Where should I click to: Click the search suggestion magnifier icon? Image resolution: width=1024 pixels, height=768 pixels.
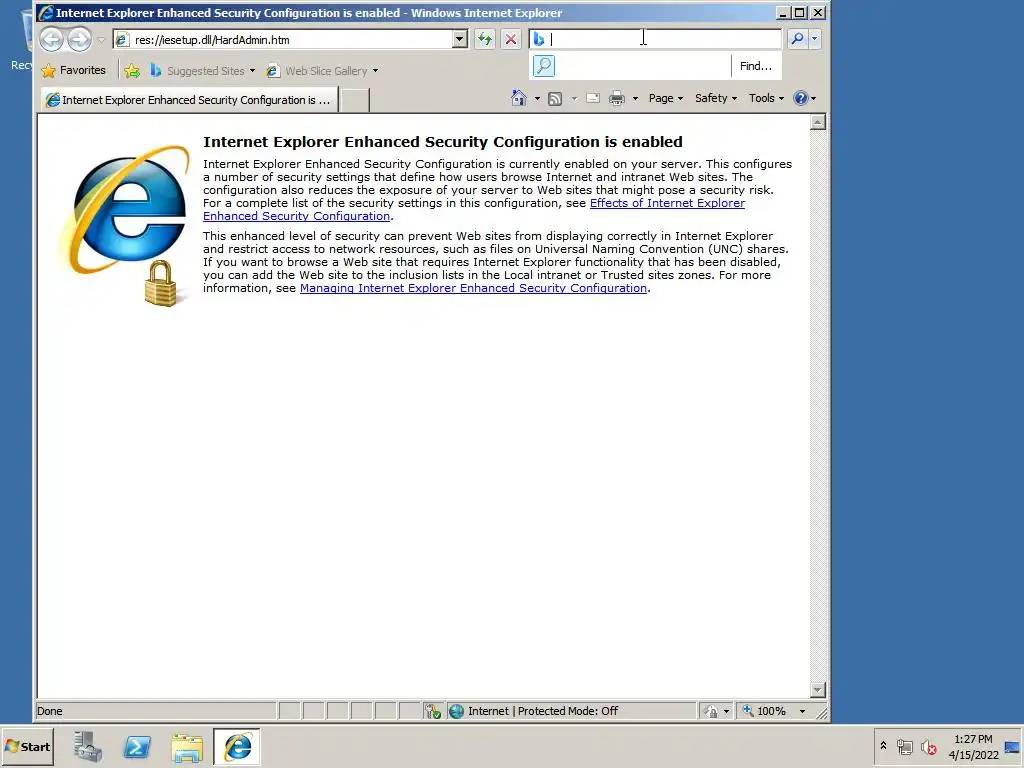coord(543,66)
